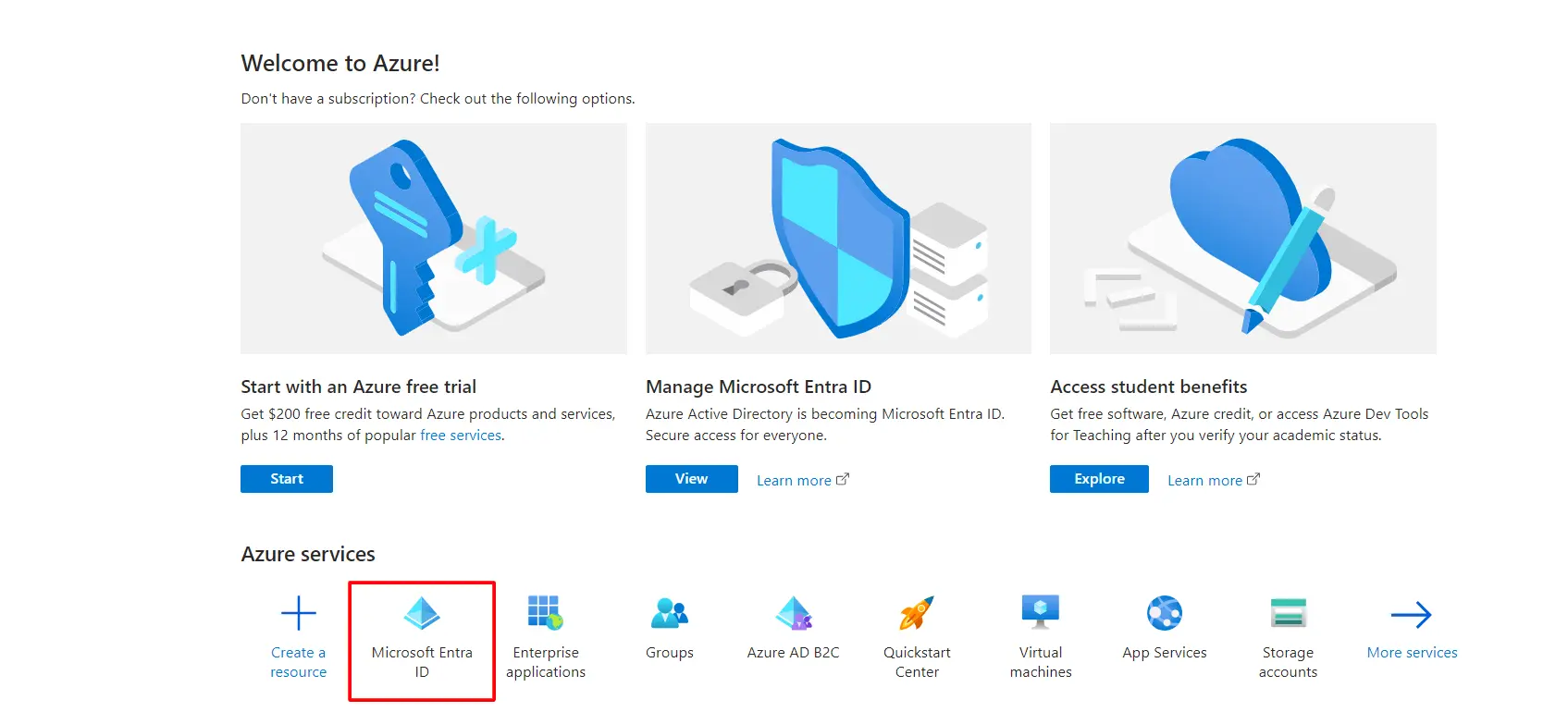Open the Azure AD B2C icon
Screen dimensions: 1568x712
coord(794,613)
